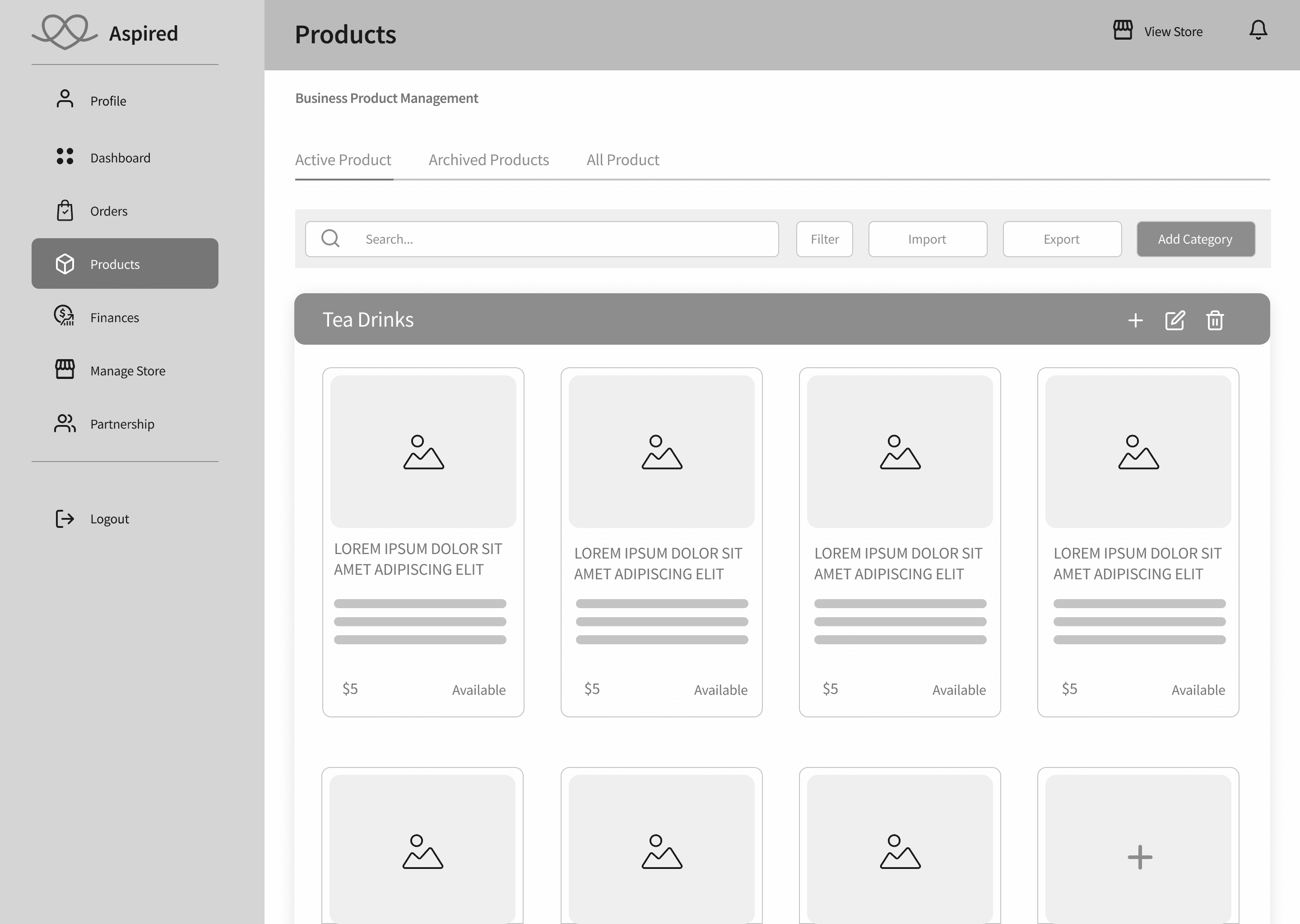This screenshot has width=1300, height=924.
Task: Open Finances from the sidebar
Action: click(114, 317)
